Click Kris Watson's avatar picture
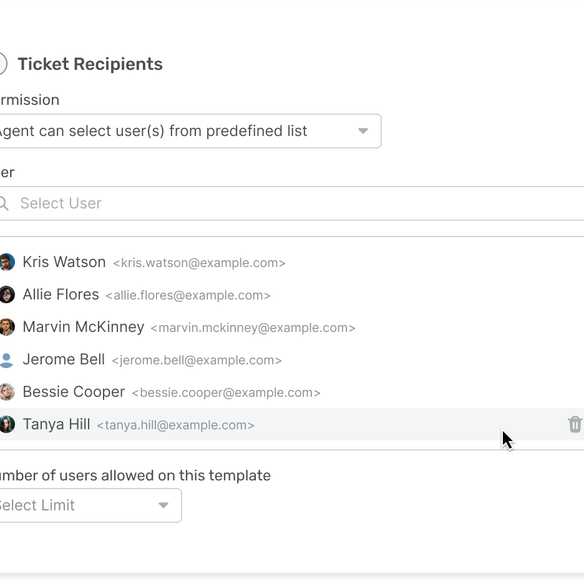Image resolution: width=584 pixels, height=584 pixels. (7, 262)
